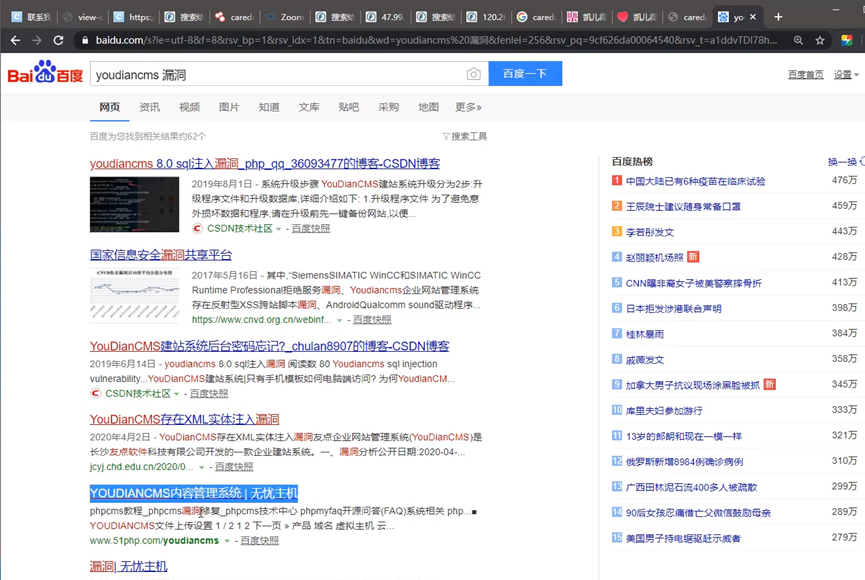Click the browser address bar URL
The height and width of the screenshot is (580, 865).
(436, 40)
